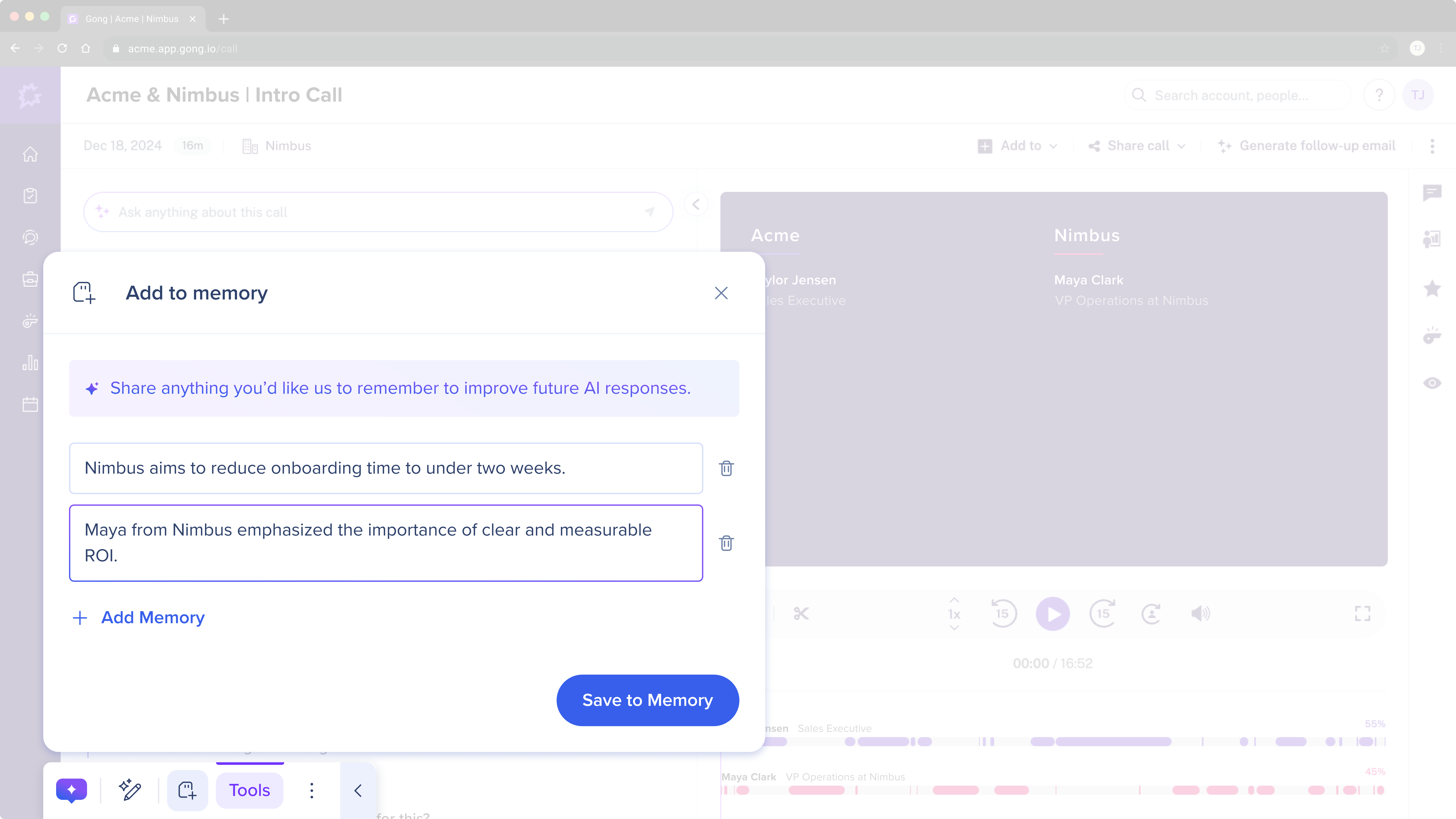Toggle the eye visibility icon
1456x819 pixels.
tap(1432, 383)
